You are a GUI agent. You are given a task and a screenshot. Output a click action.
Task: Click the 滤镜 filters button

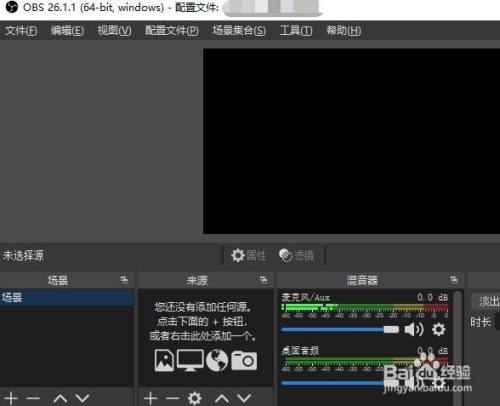pyautogui.click(x=296, y=256)
